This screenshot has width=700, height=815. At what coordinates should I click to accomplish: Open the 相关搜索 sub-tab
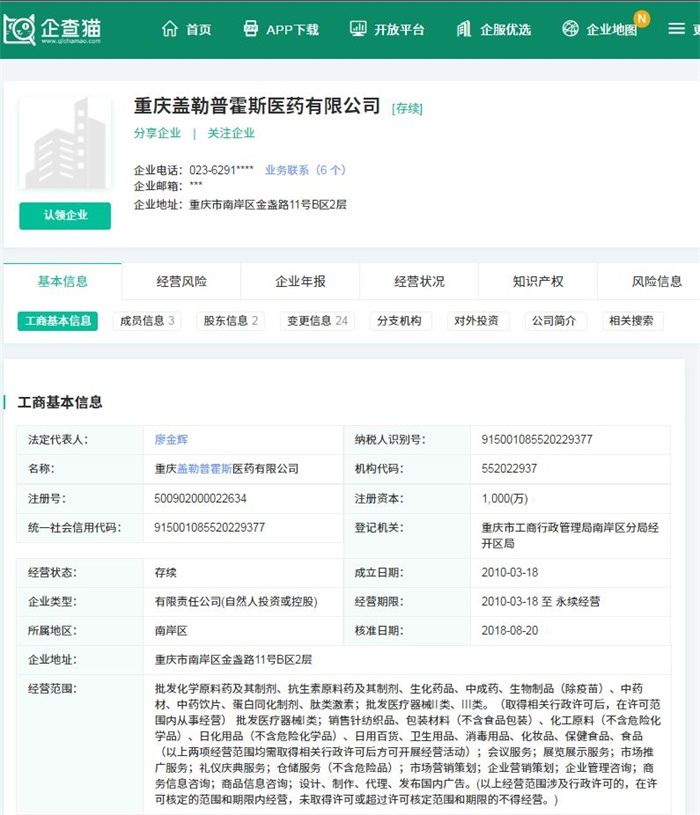coord(631,321)
